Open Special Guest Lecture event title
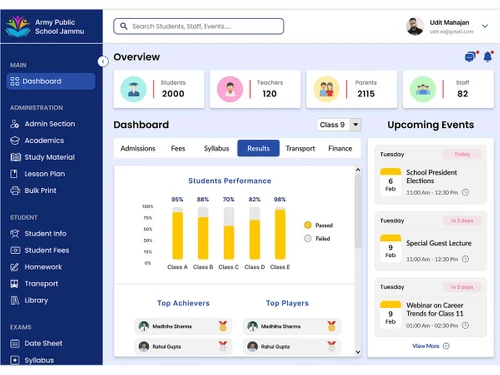The image size is (500, 375). pos(439,243)
